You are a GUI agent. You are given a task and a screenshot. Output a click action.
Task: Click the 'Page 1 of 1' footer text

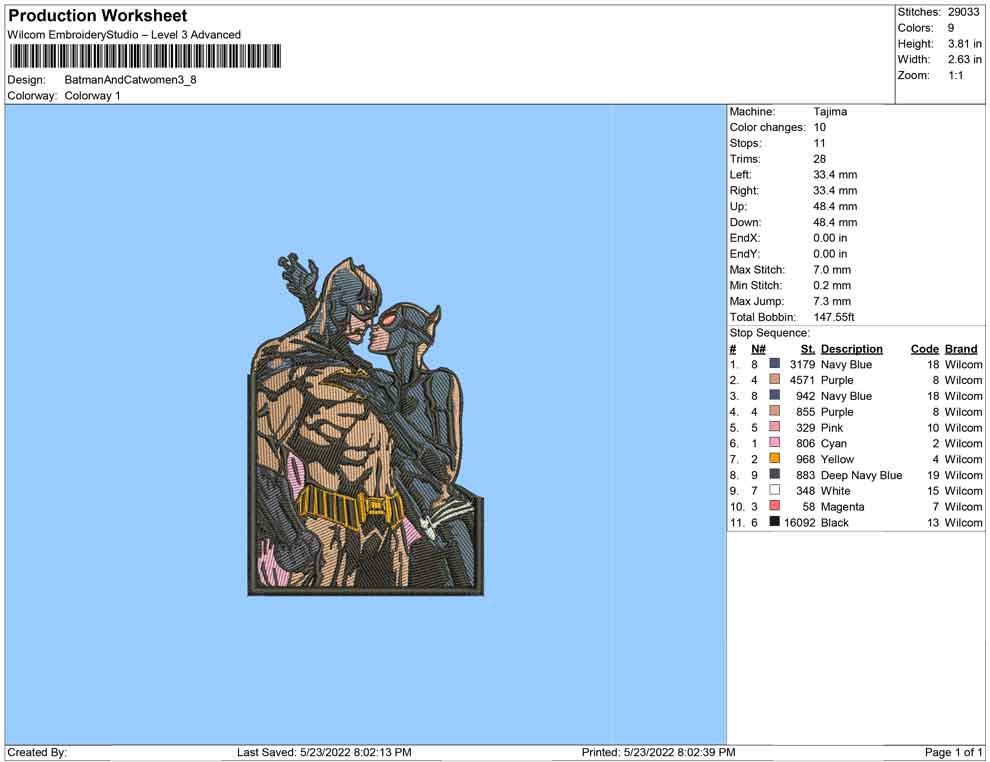point(953,752)
